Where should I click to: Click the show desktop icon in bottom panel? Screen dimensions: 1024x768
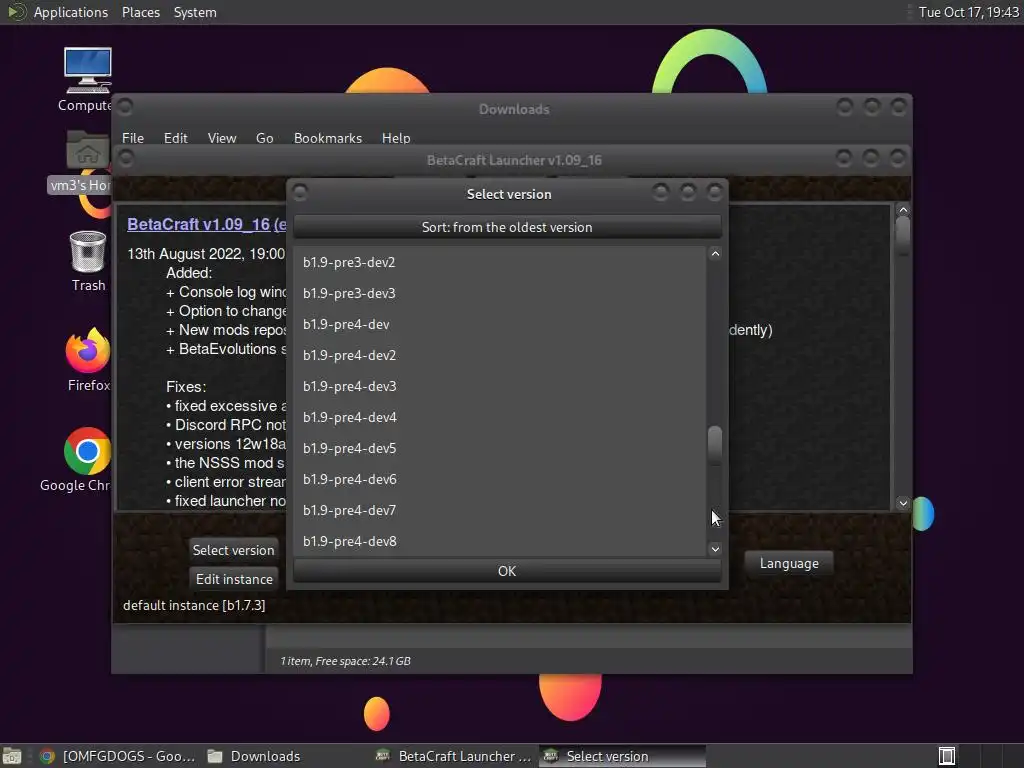click(x=12, y=756)
